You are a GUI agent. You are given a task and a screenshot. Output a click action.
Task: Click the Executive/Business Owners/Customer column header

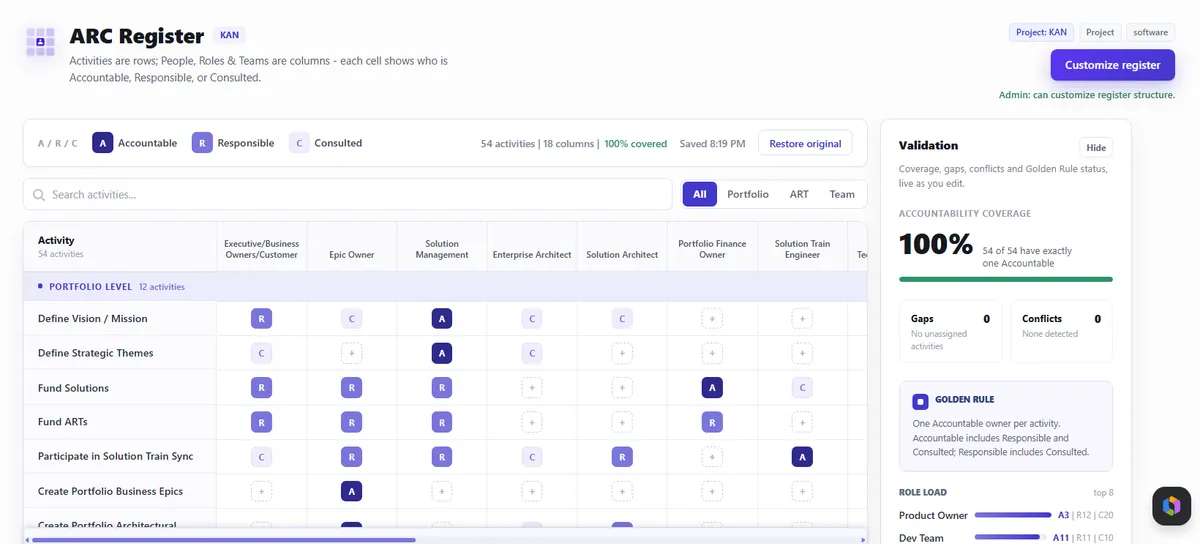tap(261, 249)
